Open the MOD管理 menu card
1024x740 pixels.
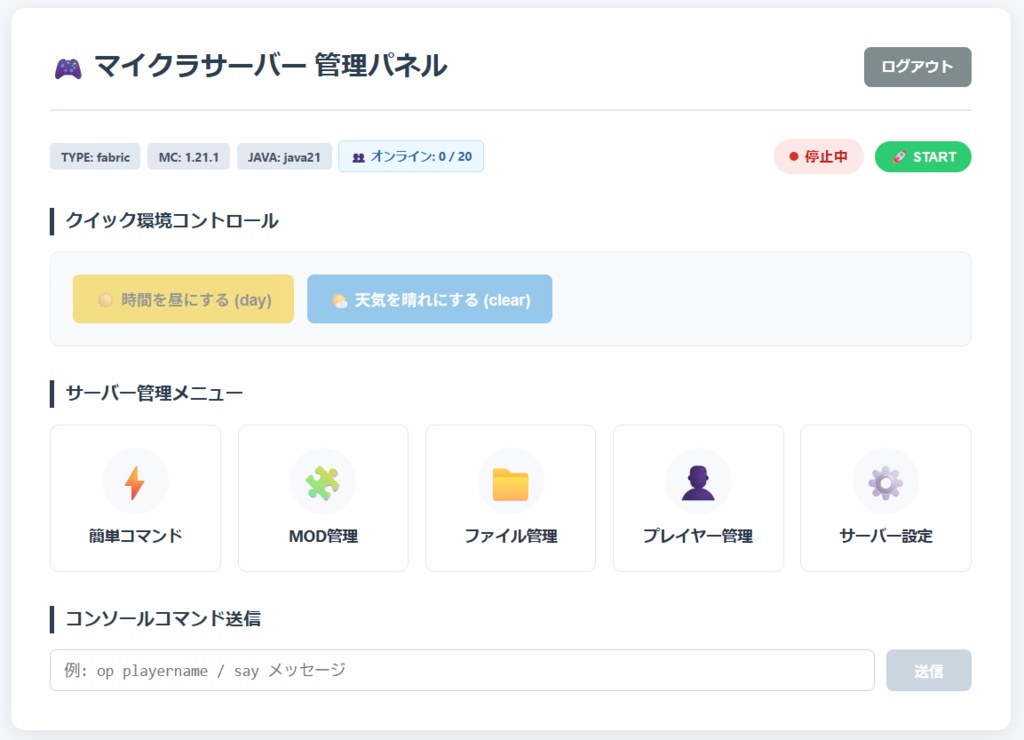tap(323, 498)
